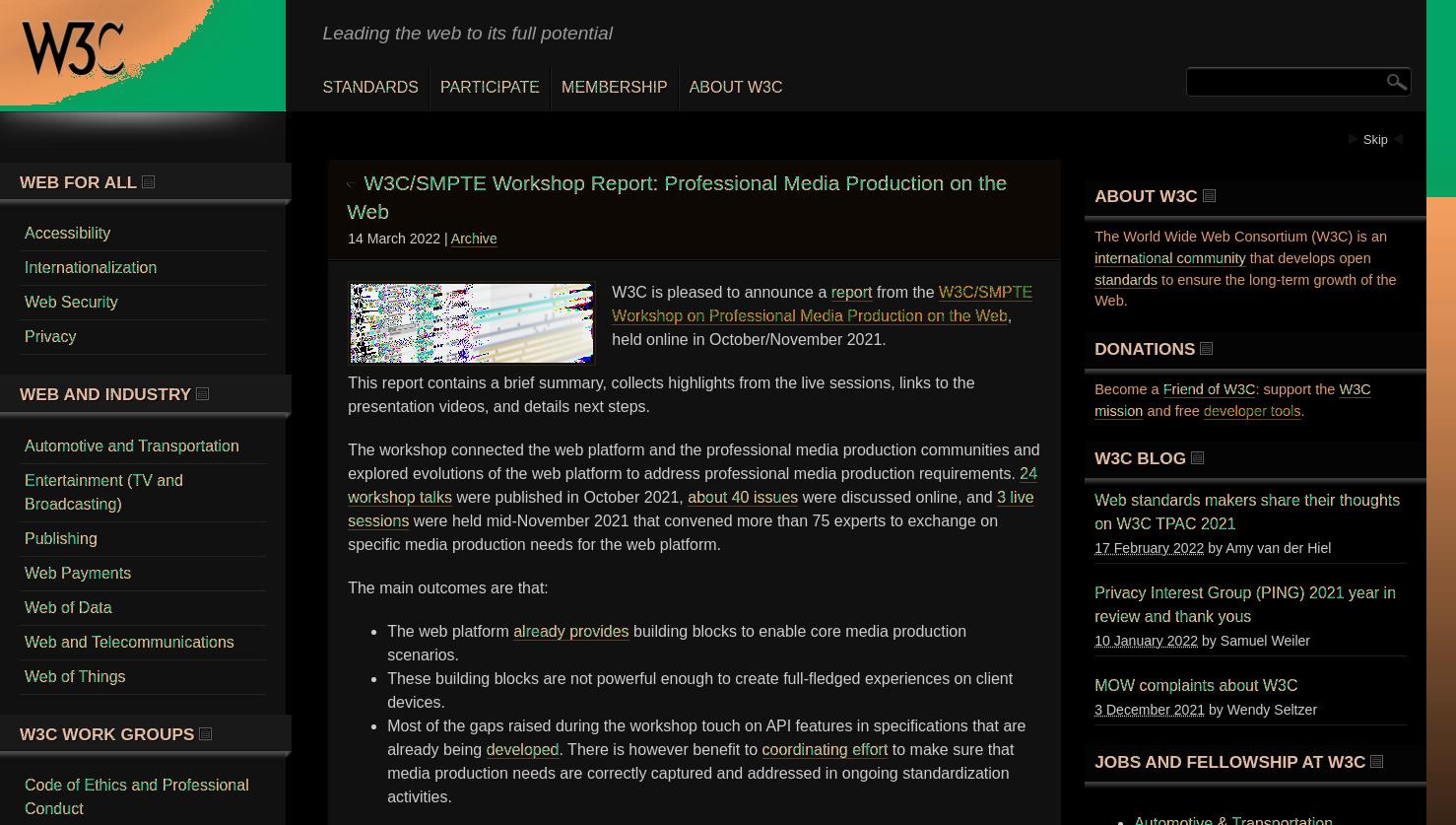Open the 'about 40 issues' link
Screen dimensions: 1456x825
click(743, 498)
